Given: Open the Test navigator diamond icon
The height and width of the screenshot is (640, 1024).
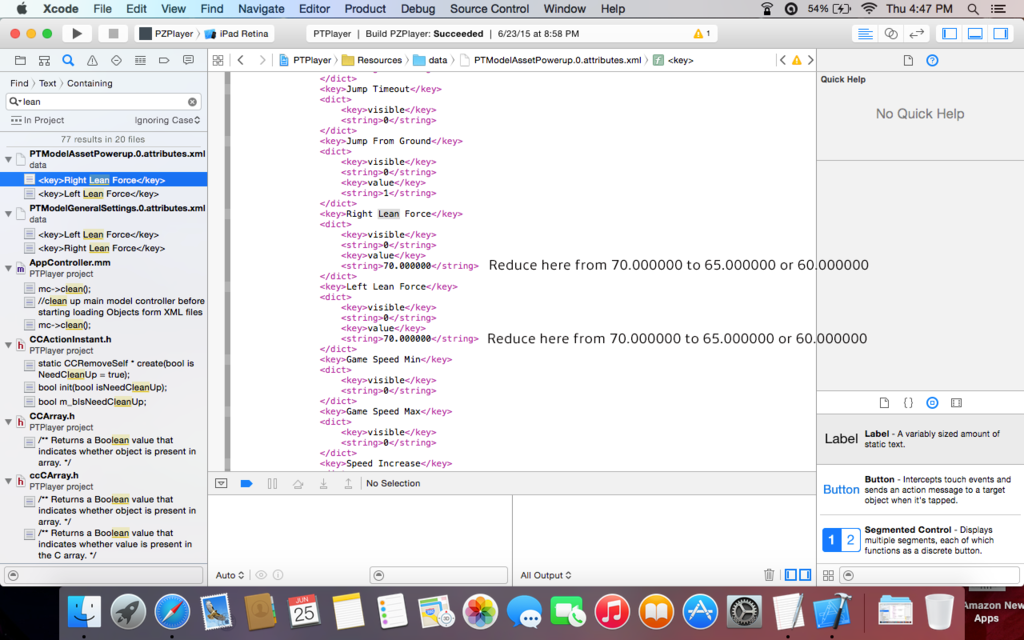Looking at the screenshot, I should pyautogui.click(x=116, y=60).
